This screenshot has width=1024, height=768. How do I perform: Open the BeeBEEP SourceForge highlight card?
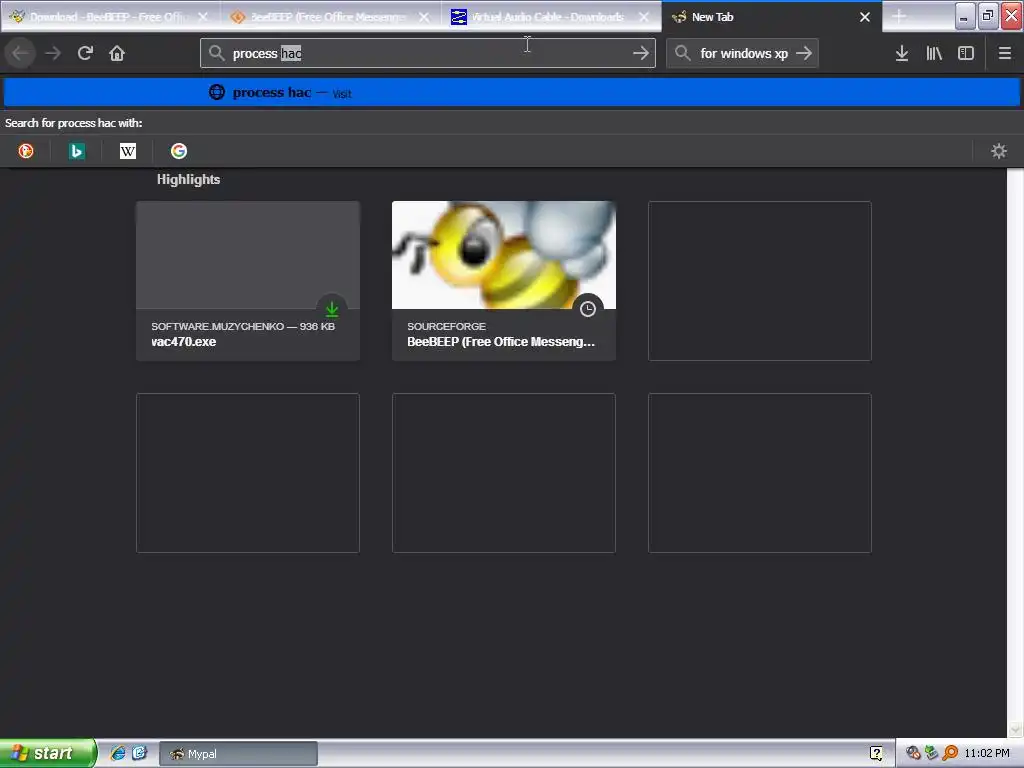[x=504, y=281]
